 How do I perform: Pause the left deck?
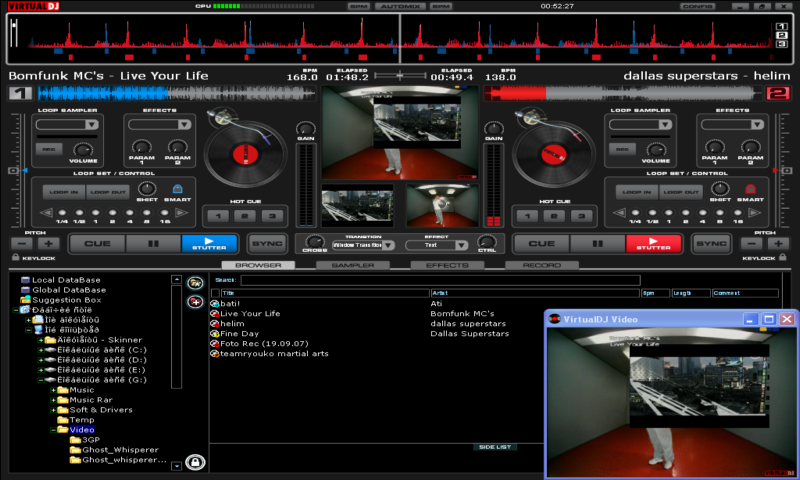(x=153, y=243)
